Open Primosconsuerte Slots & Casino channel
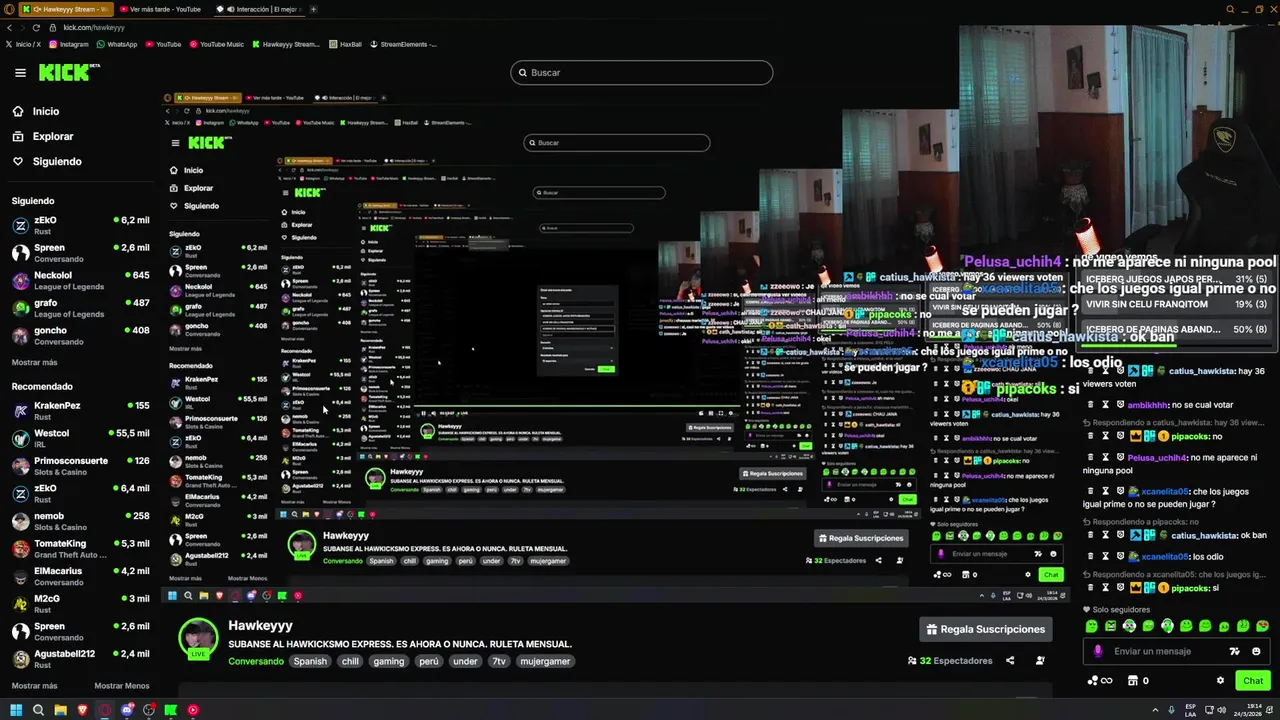Image resolution: width=1280 pixels, height=720 pixels. coord(80,466)
